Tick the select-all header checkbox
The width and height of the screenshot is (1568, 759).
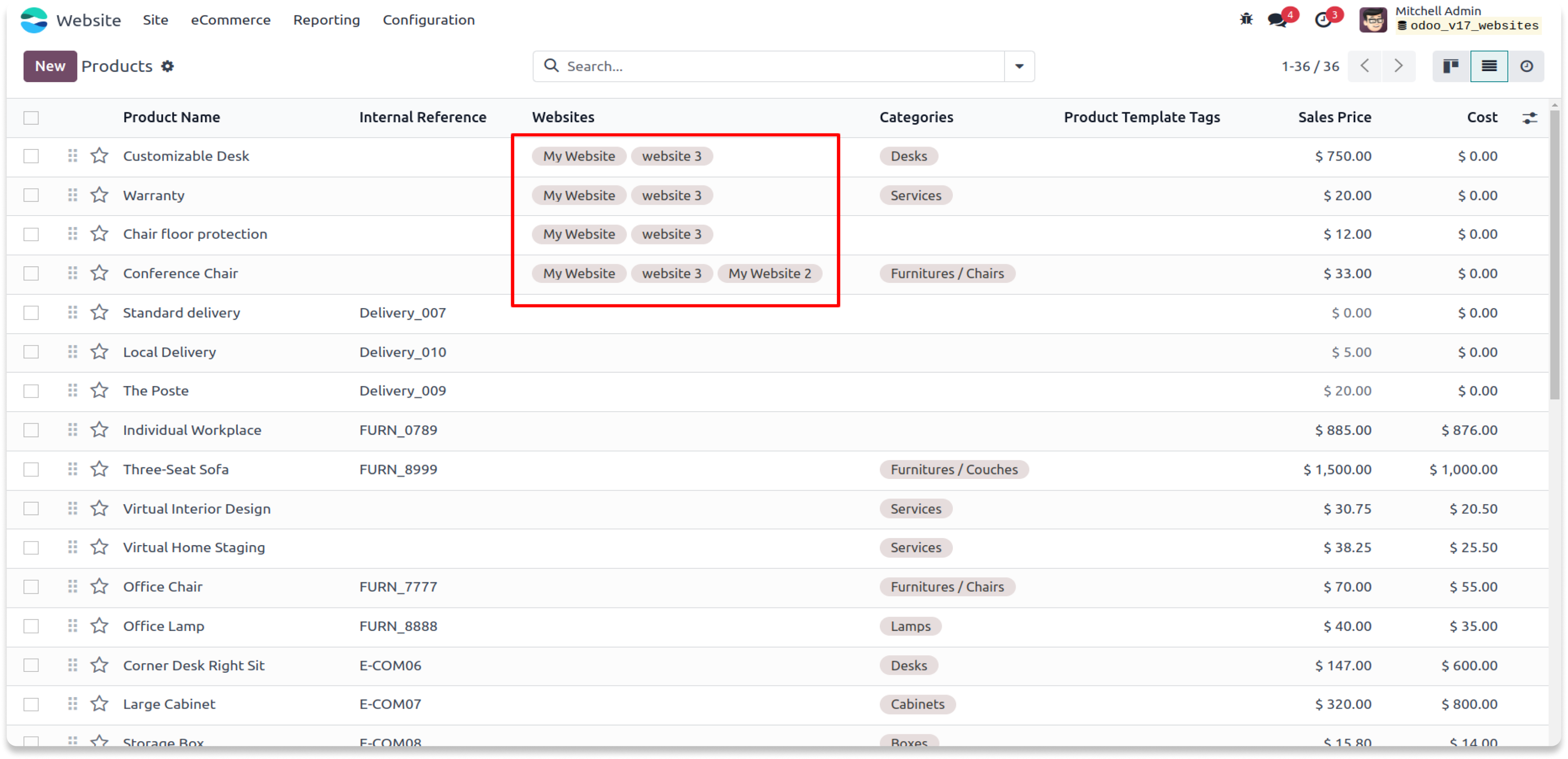31,117
